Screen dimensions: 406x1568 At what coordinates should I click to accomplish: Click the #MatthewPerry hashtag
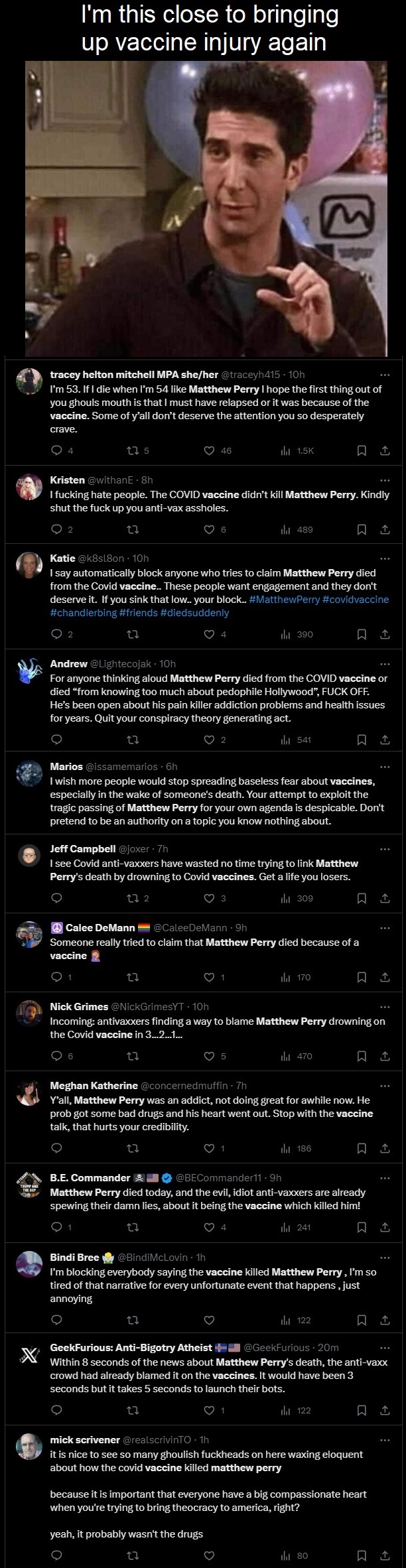285,600
